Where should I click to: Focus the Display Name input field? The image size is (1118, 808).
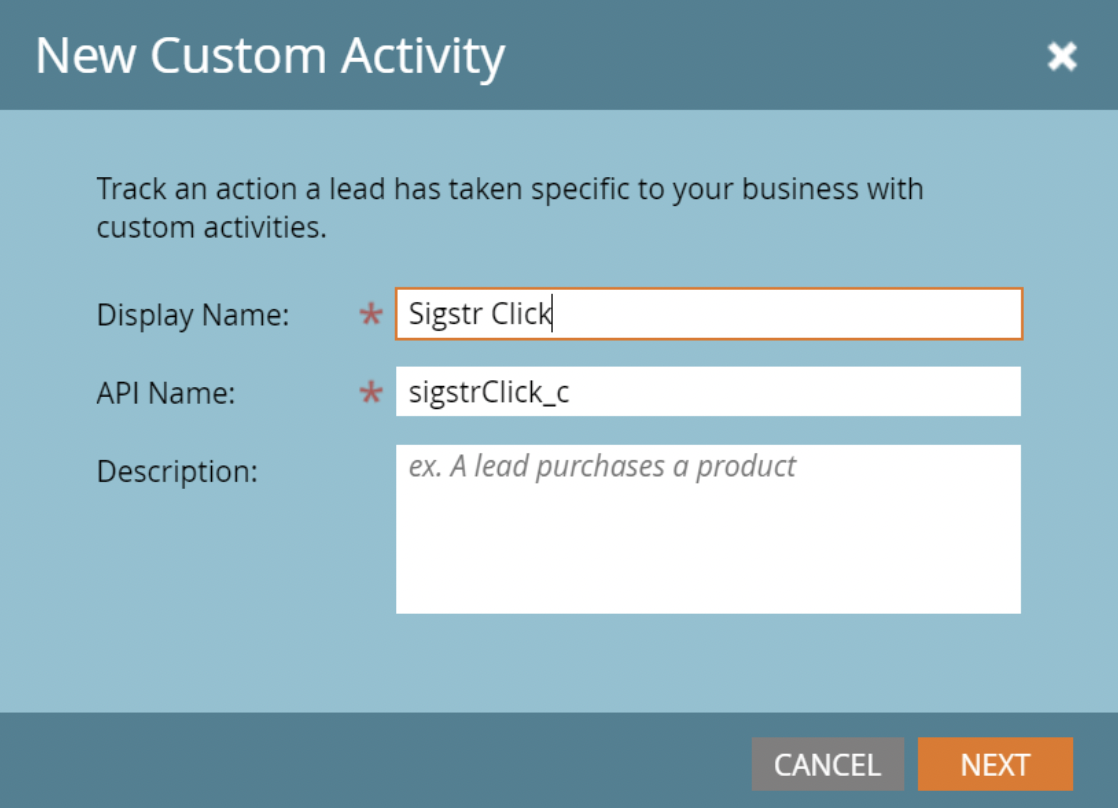click(709, 314)
